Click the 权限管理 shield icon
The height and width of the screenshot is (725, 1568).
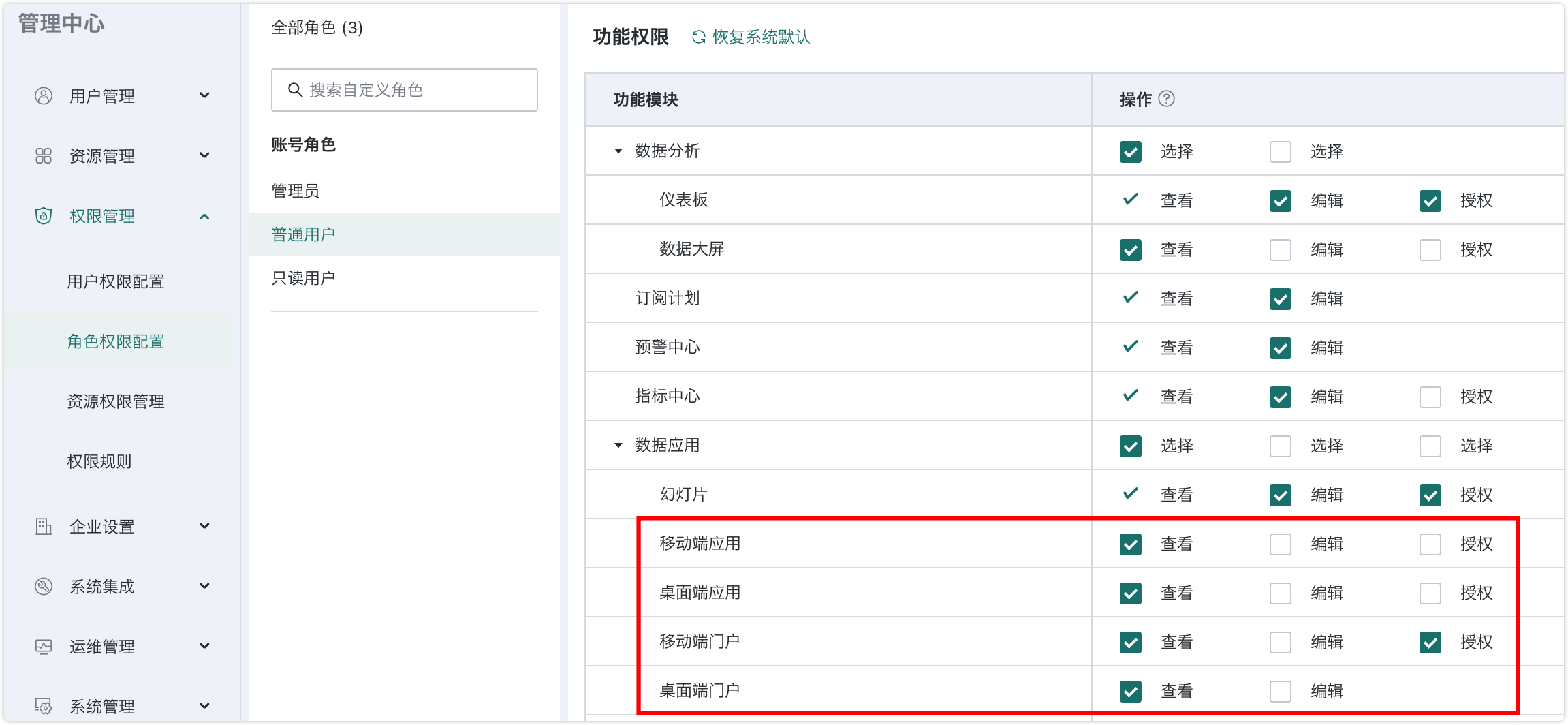[x=44, y=216]
